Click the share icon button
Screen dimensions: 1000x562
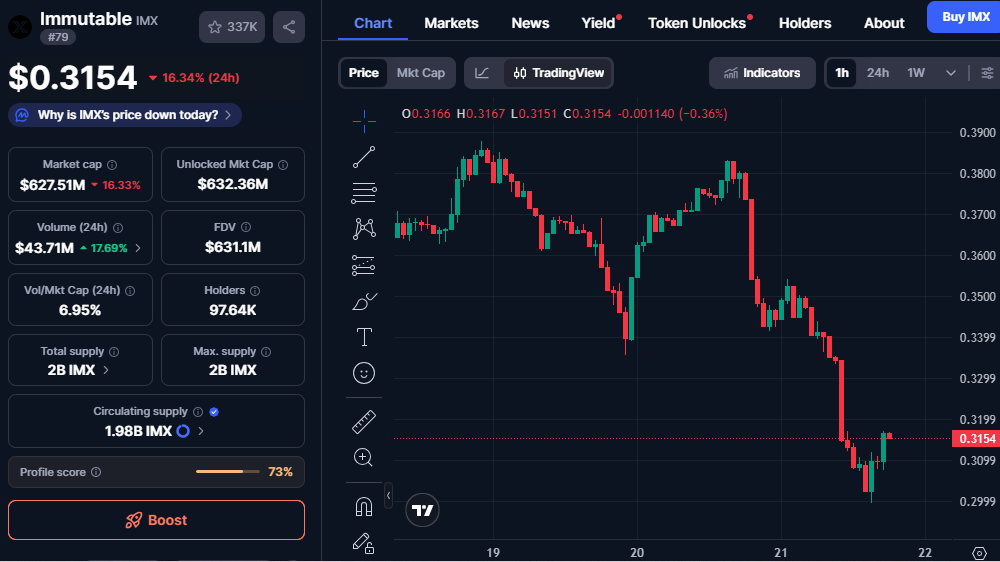coord(289,27)
